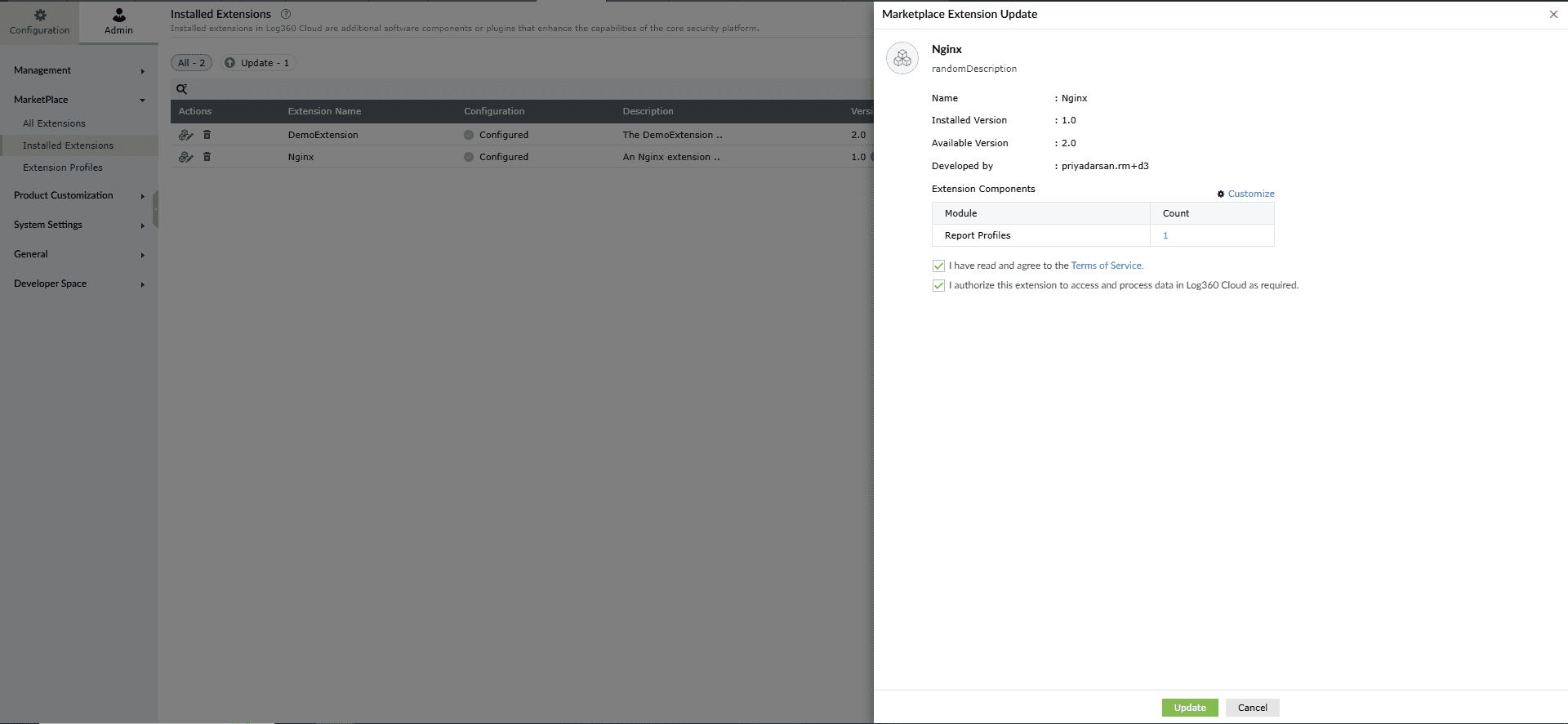
Task: Uncheck the data access authorization checkbox
Action: click(x=938, y=285)
